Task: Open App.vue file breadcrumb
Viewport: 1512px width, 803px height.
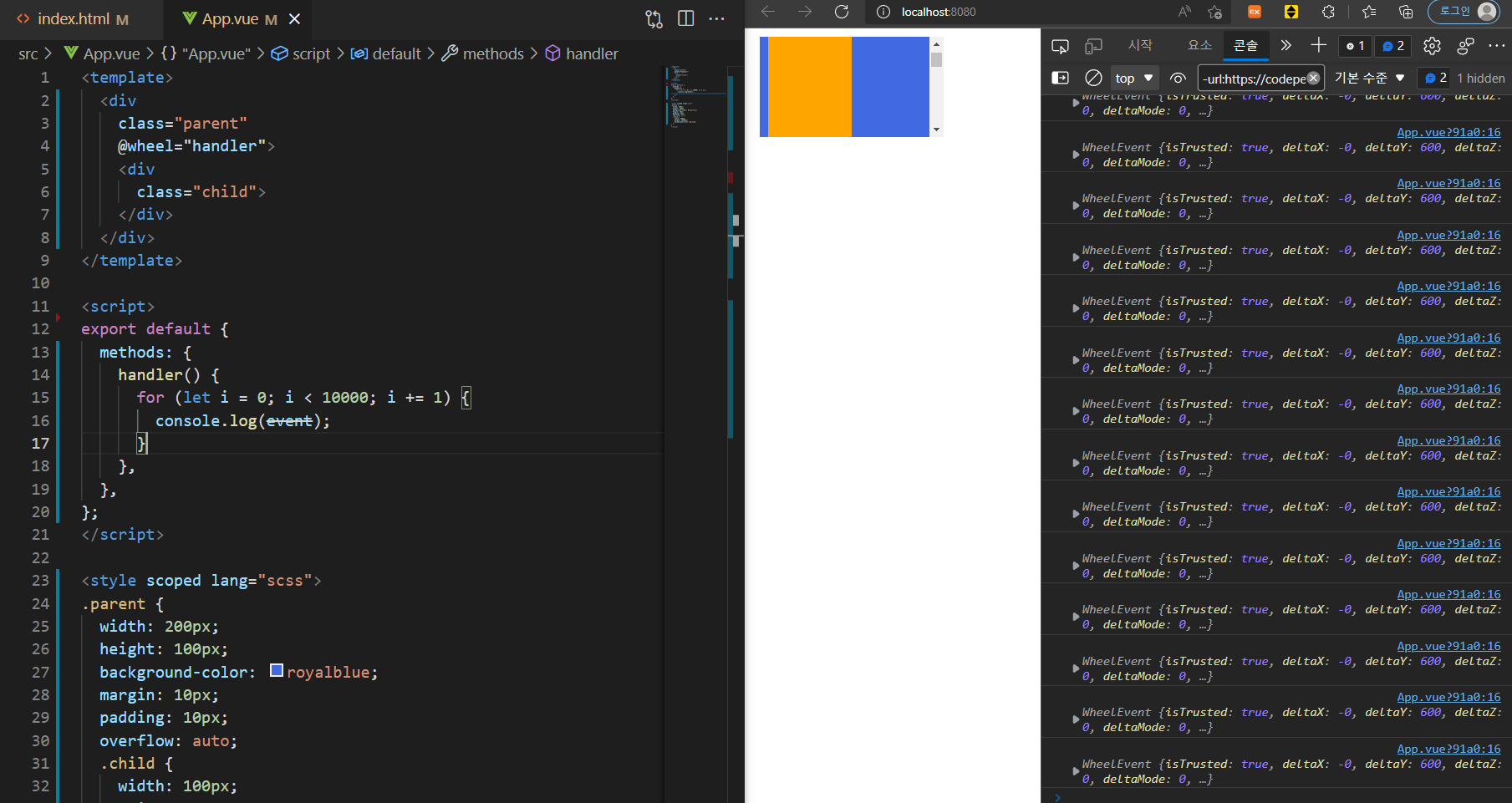Action: (102, 53)
